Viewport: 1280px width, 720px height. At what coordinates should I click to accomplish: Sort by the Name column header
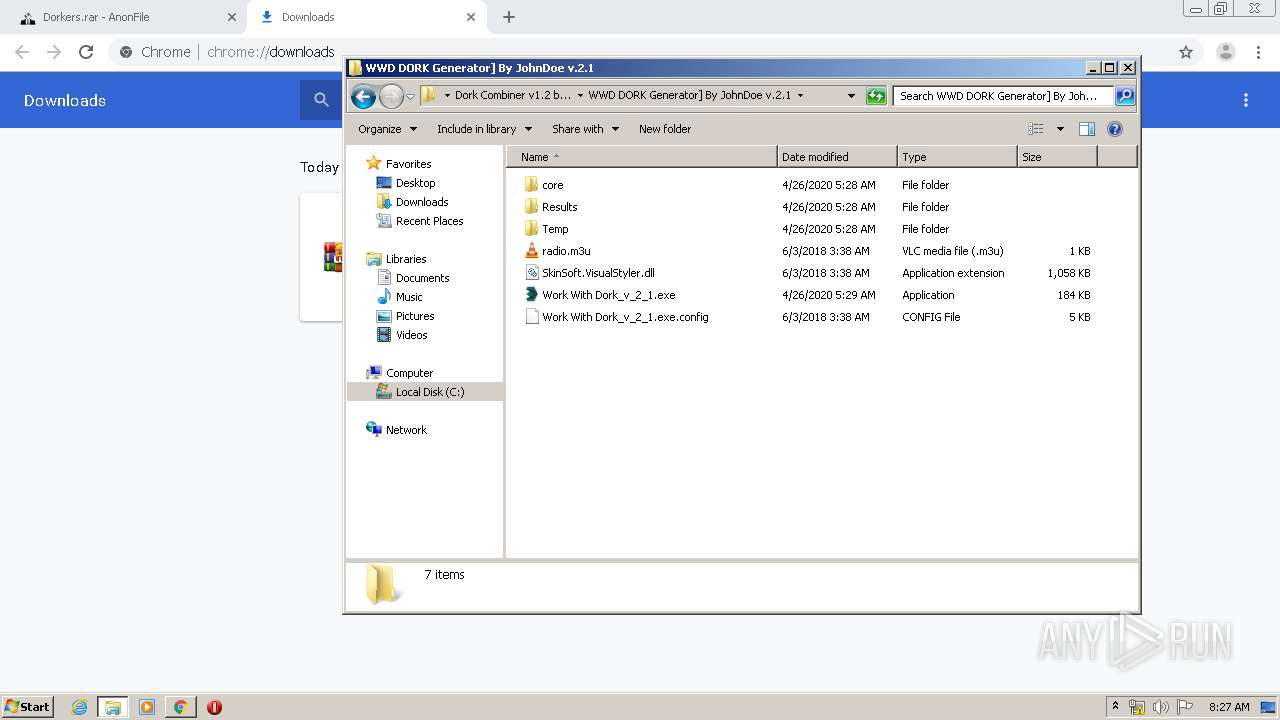[642, 157]
